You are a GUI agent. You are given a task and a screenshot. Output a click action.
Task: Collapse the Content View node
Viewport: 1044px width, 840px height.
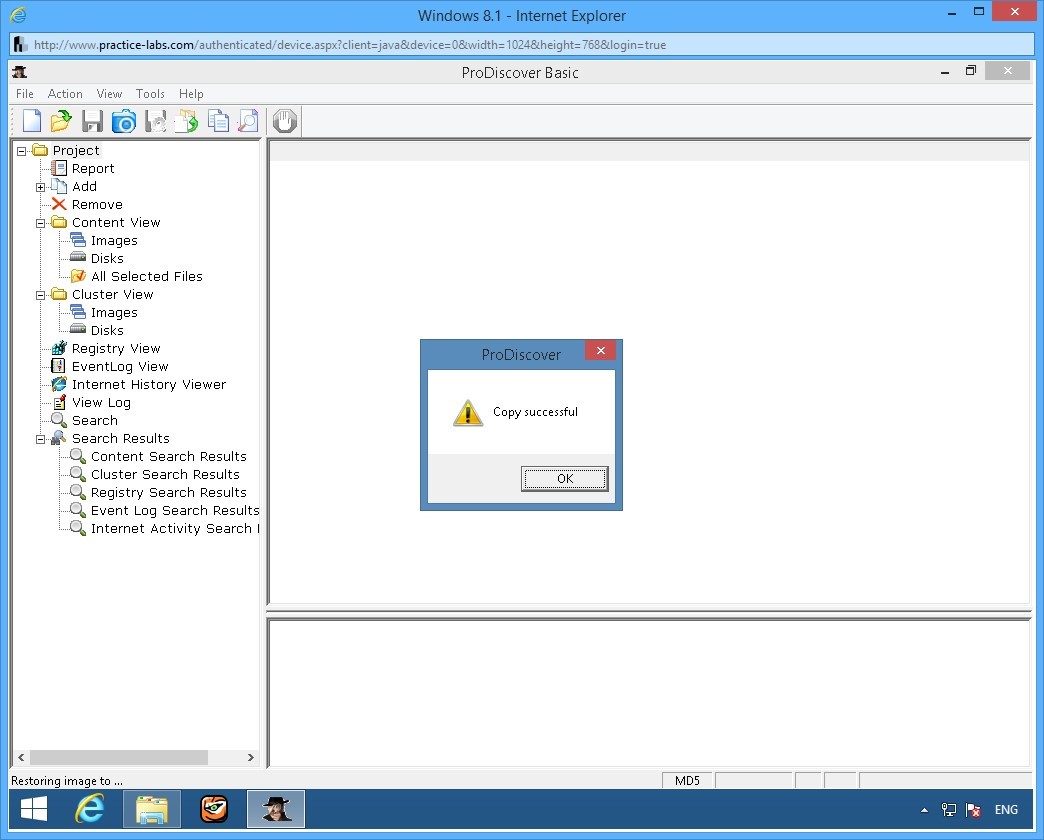(x=41, y=223)
